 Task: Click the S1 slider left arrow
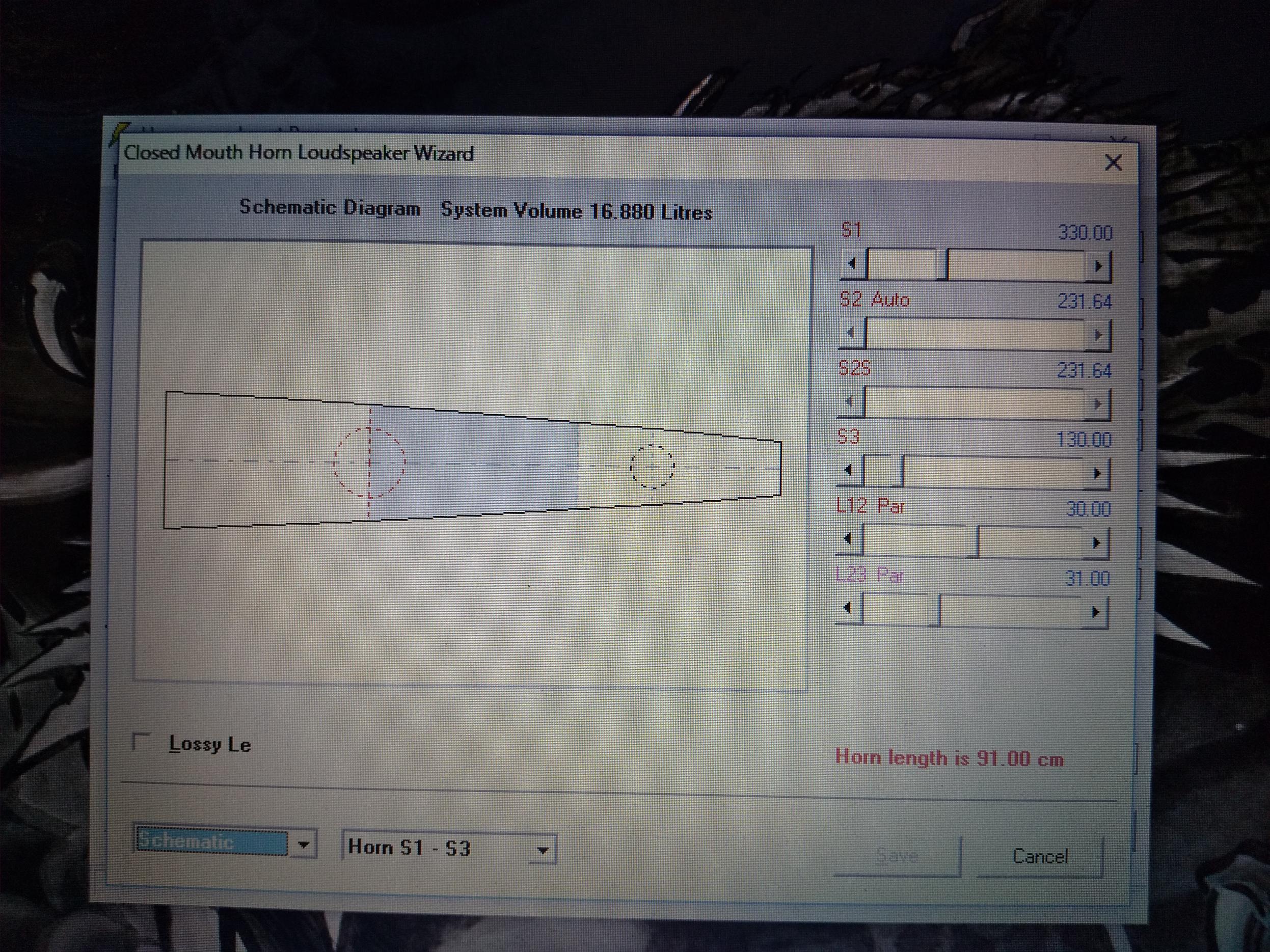[853, 265]
